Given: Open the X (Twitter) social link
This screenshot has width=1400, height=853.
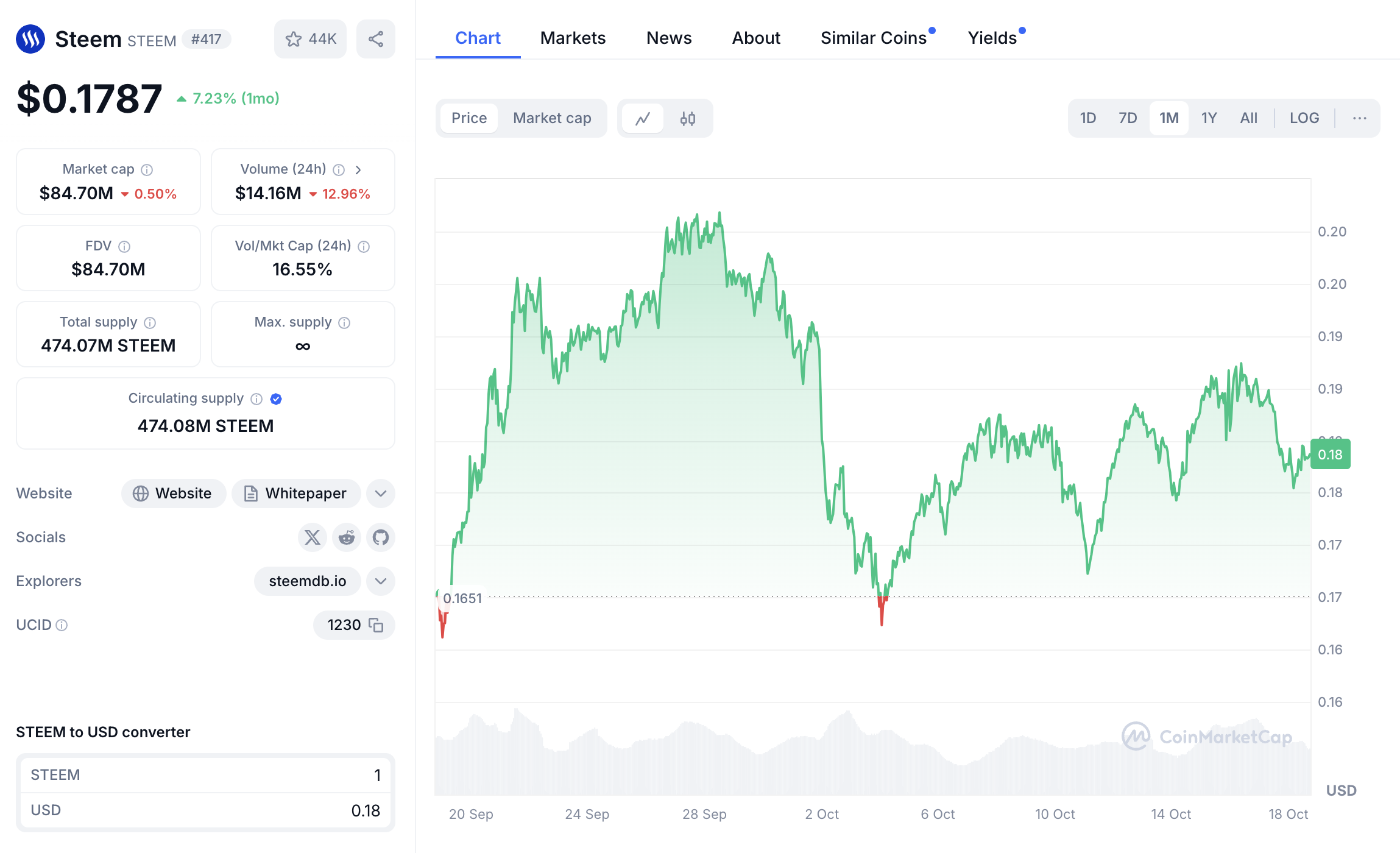Looking at the screenshot, I should click(x=312, y=537).
